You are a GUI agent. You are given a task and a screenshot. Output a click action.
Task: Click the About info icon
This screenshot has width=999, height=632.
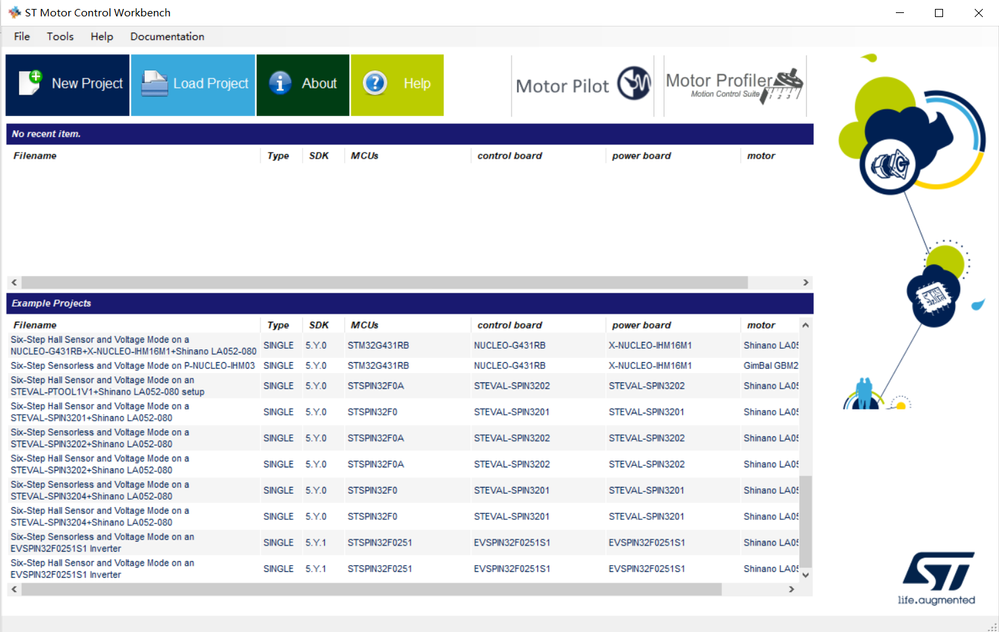(280, 83)
